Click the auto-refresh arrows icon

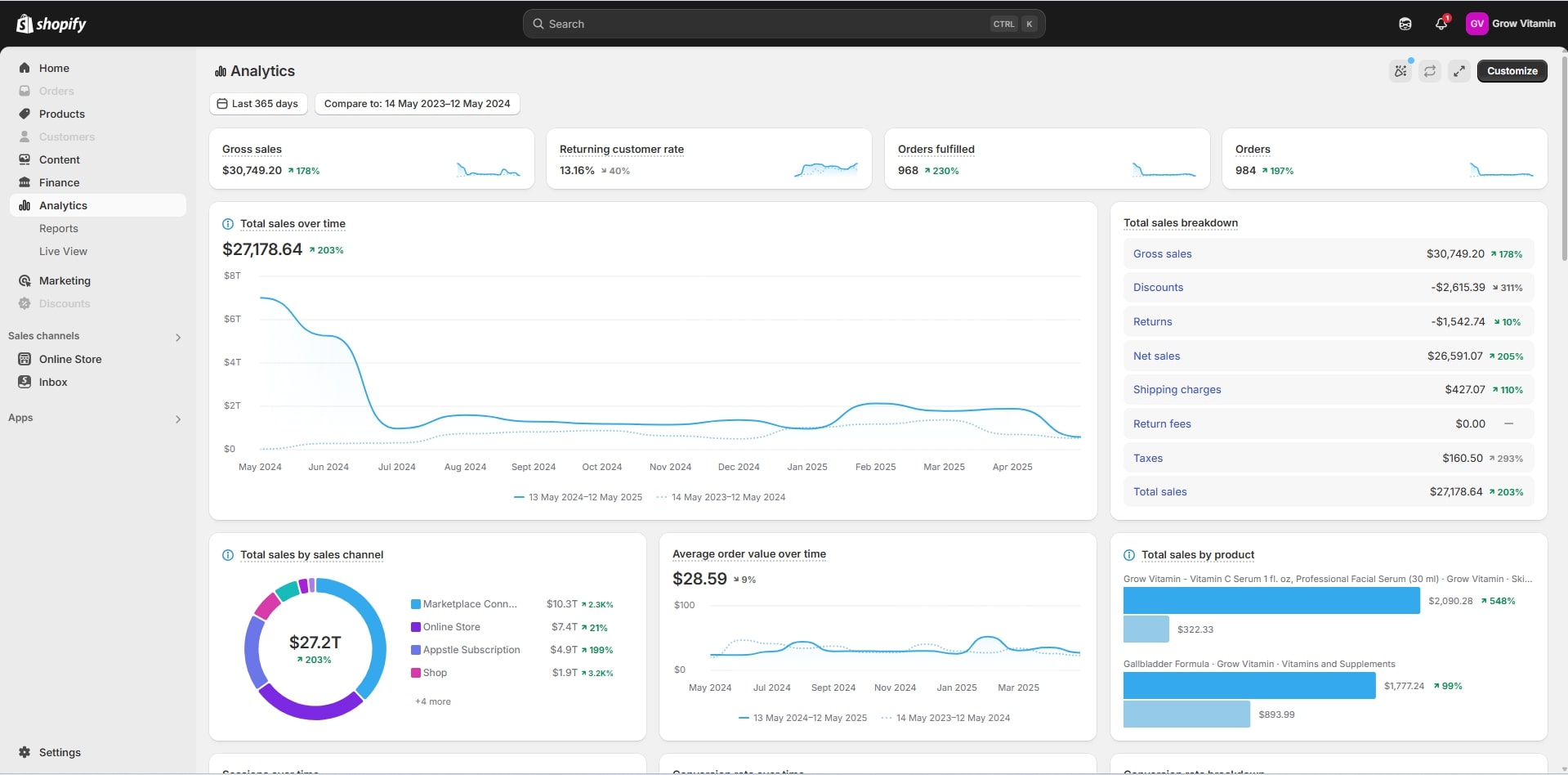pos(1429,71)
